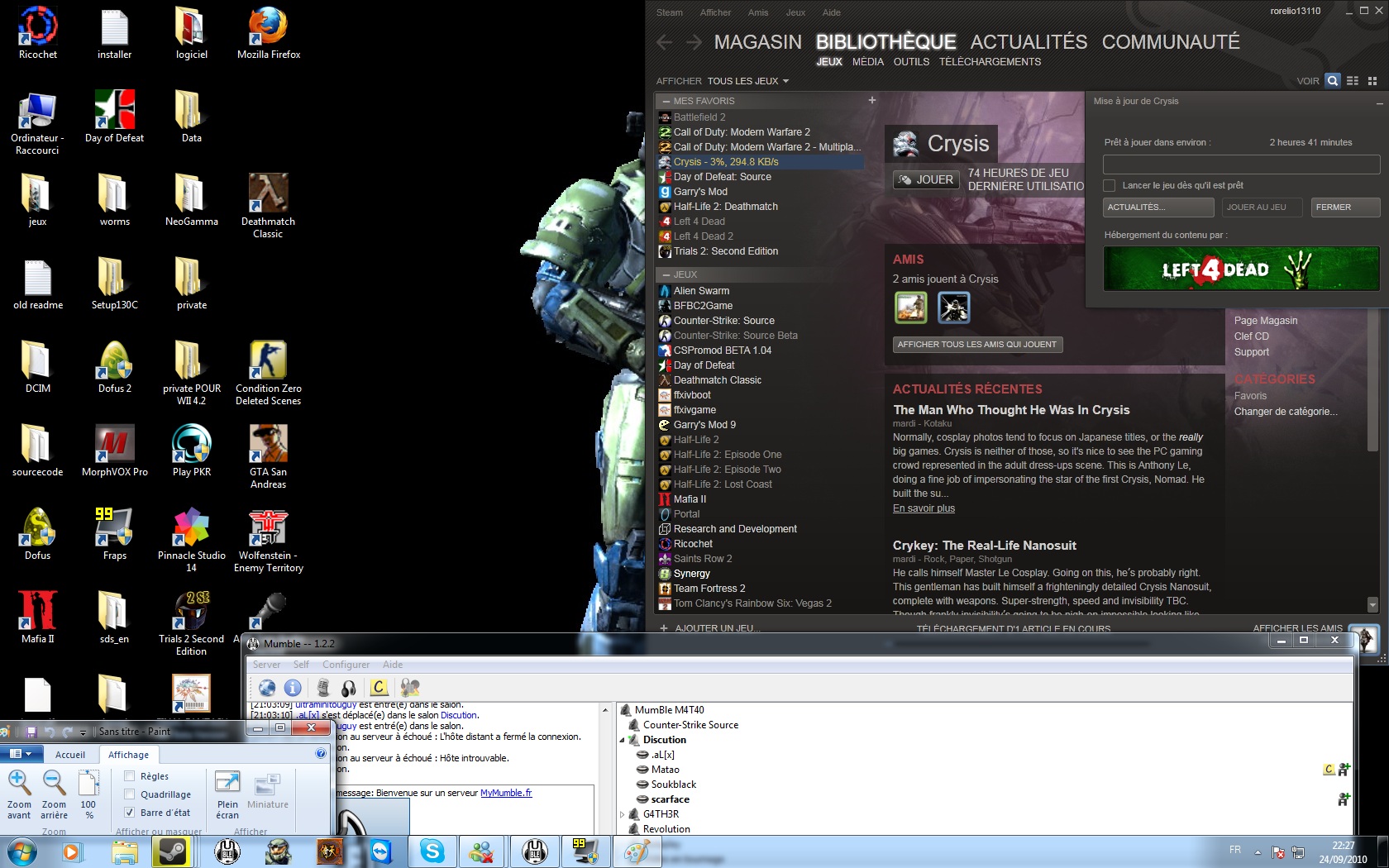
Task: Toggle the yellow comment icon in Mumble
Action: coord(379,687)
